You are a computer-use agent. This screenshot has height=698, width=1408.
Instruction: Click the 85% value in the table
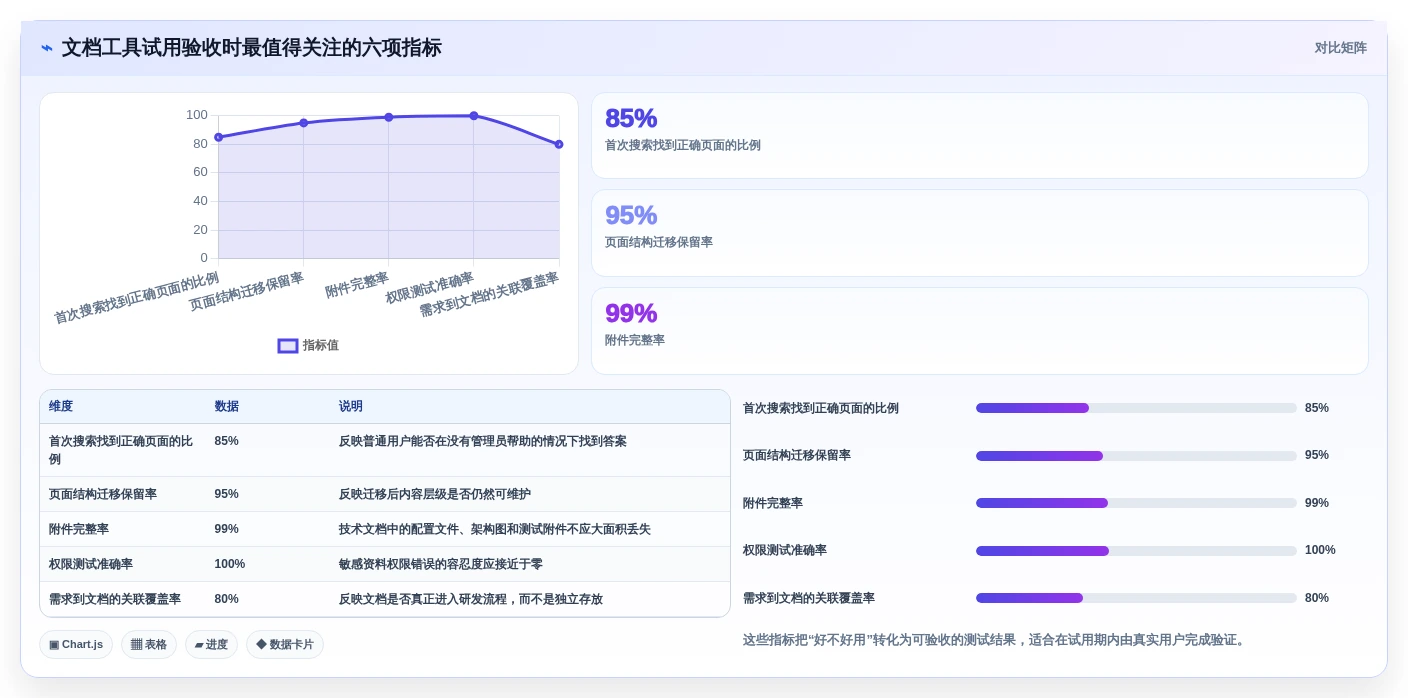point(226,441)
